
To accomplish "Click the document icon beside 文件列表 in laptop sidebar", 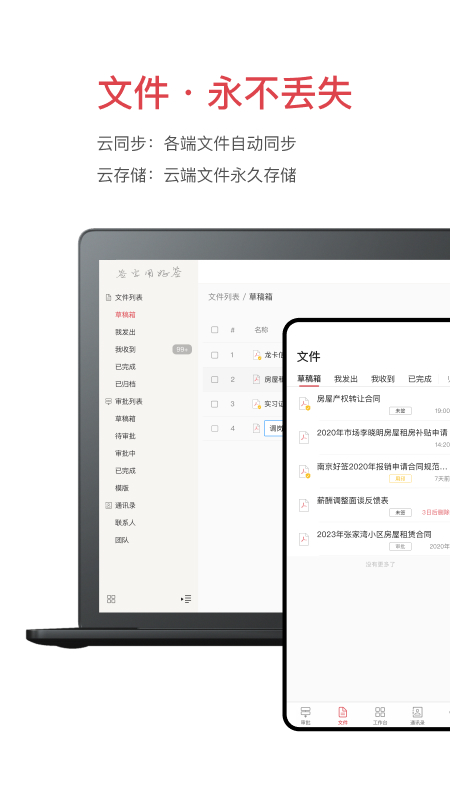I will point(108,297).
